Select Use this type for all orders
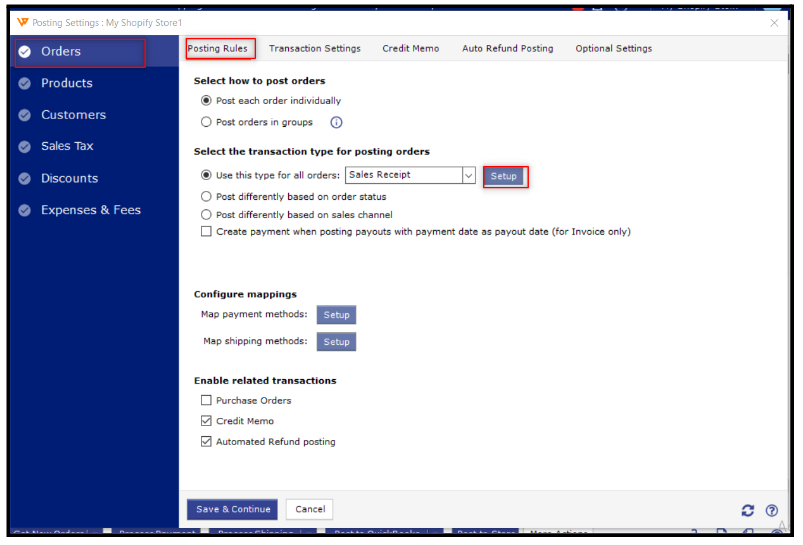The image size is (803, 545). click(x=206, y=175)
